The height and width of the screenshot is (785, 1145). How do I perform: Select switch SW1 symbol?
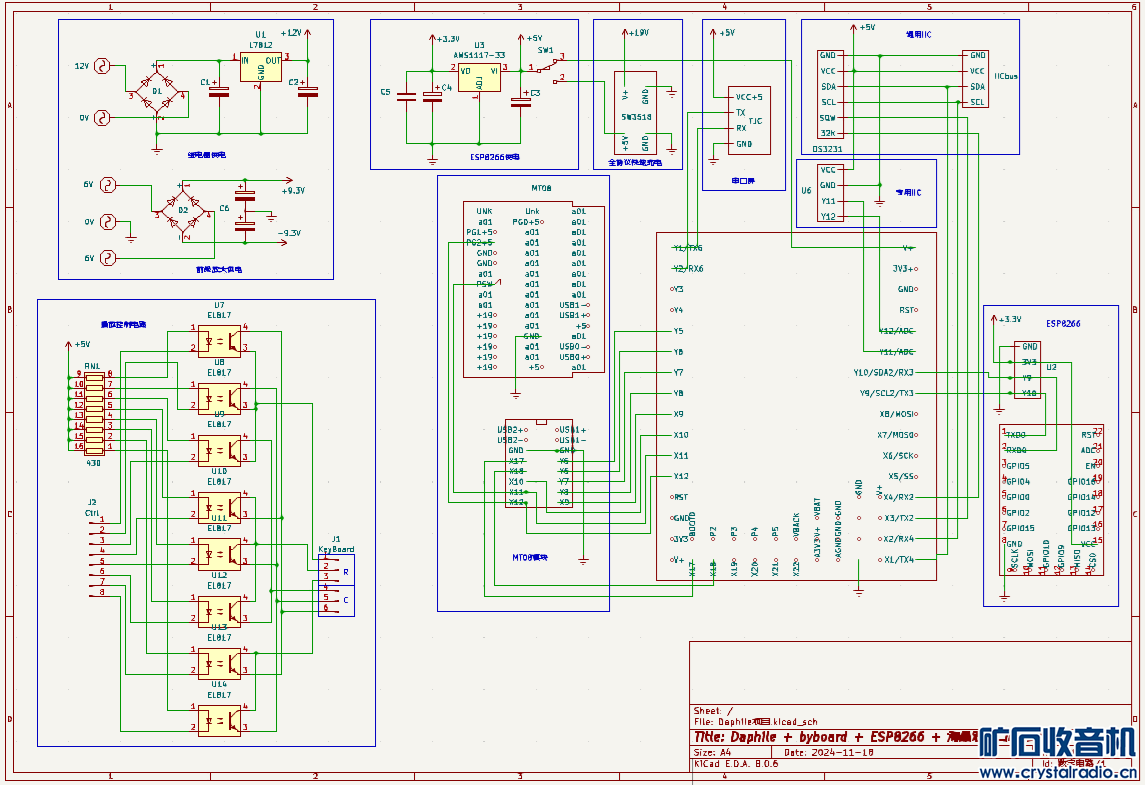(546, 69)
